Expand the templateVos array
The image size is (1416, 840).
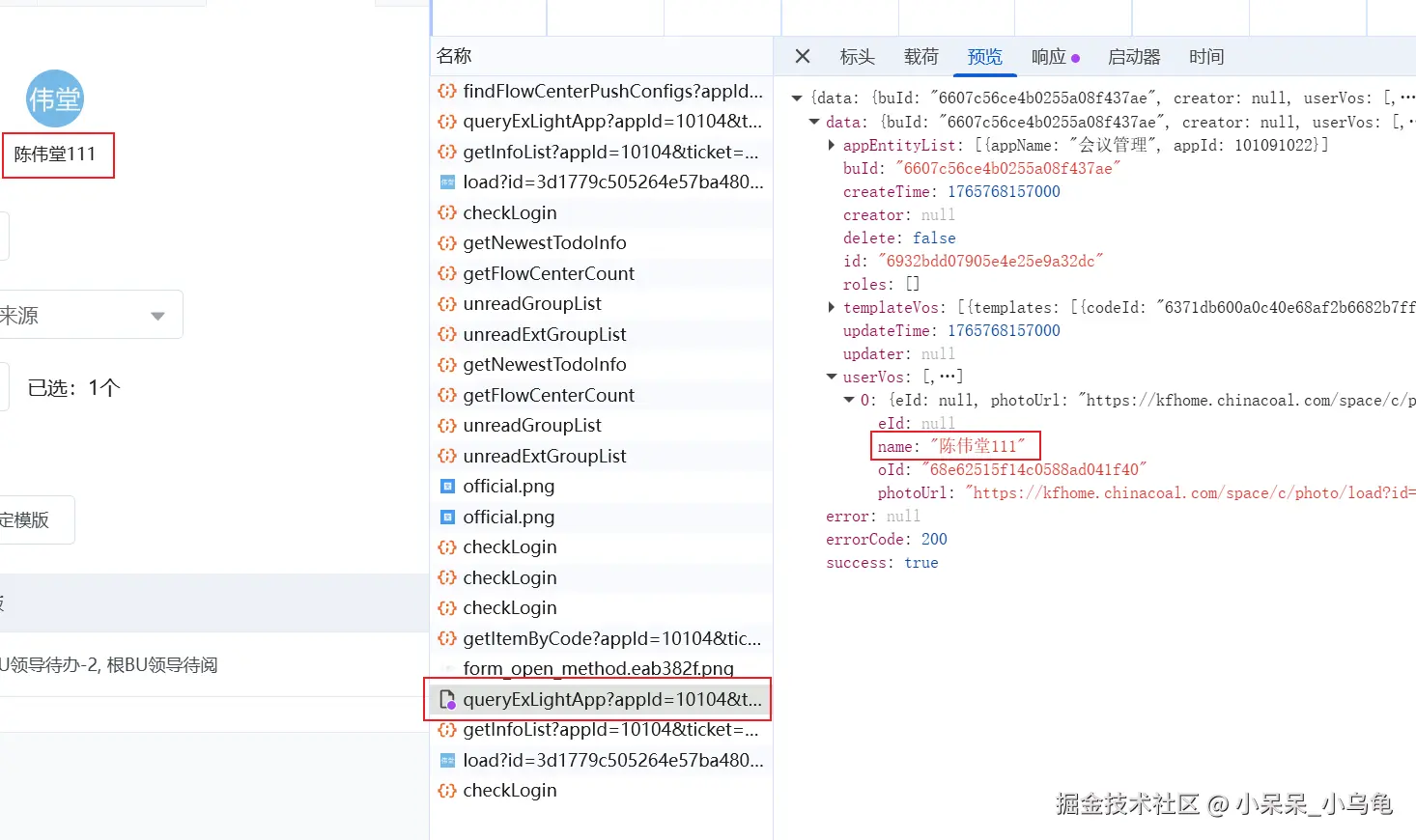(x=832, y=308)
